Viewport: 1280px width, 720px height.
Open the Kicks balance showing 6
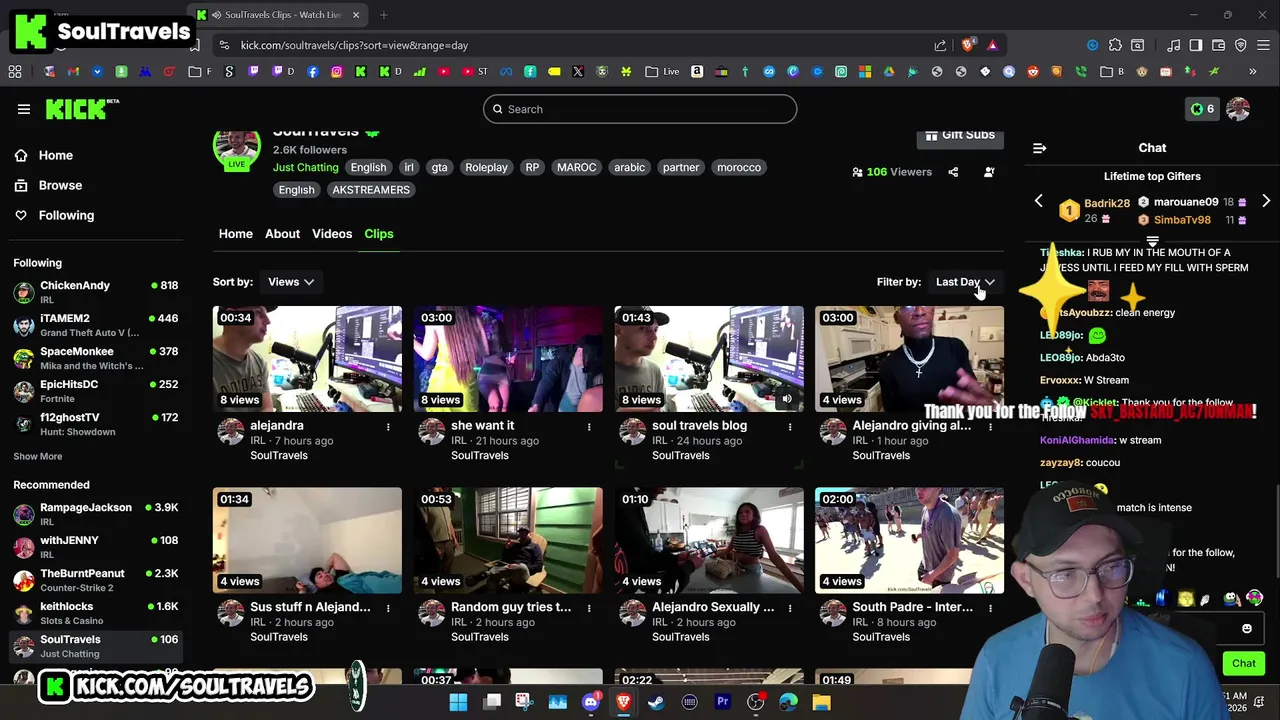1202,109
